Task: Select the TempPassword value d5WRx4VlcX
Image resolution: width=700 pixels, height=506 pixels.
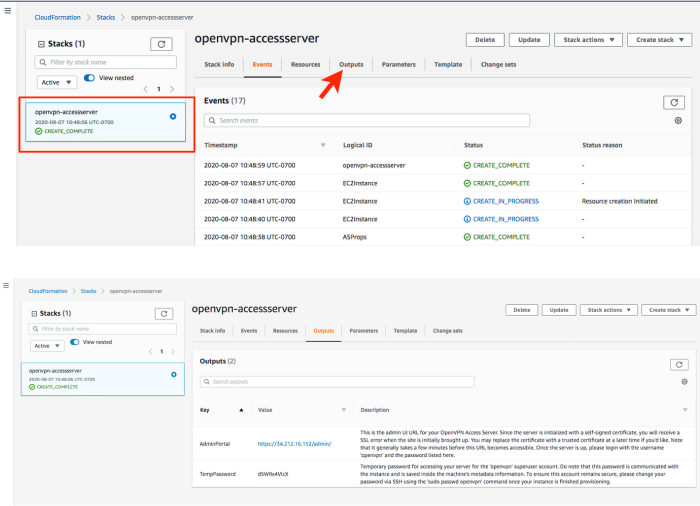Action: 273,474
